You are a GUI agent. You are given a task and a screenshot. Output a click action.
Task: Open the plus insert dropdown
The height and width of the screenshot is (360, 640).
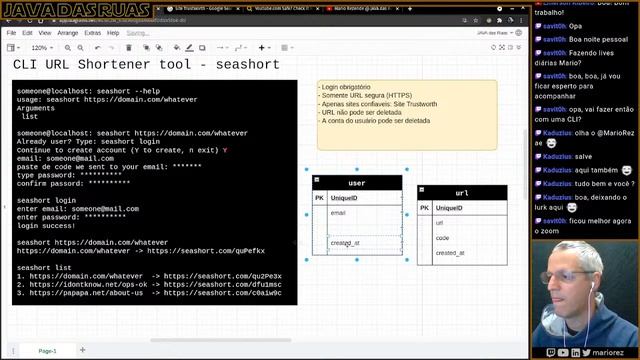point(264,48)
